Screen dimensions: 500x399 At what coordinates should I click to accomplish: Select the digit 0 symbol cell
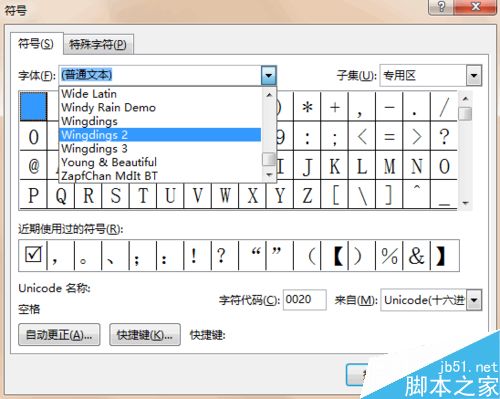[x=33, y=136]
